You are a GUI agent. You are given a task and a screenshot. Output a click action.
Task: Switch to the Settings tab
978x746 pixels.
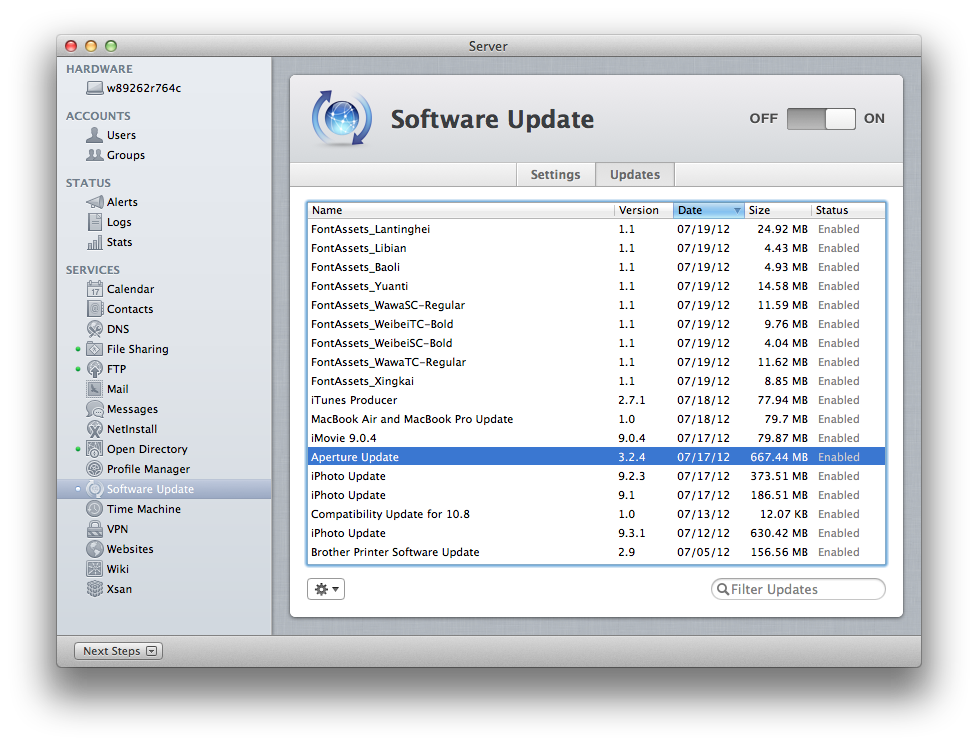(555, 175)
